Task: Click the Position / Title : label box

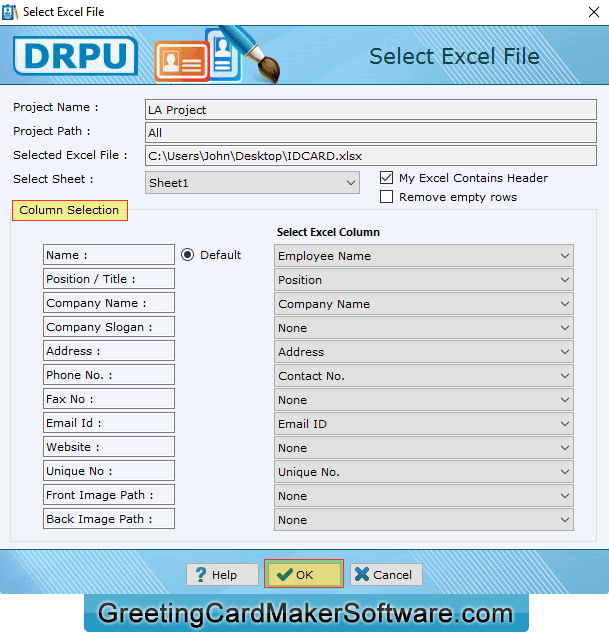Action: pyautogui.click(x=109, y=279)
